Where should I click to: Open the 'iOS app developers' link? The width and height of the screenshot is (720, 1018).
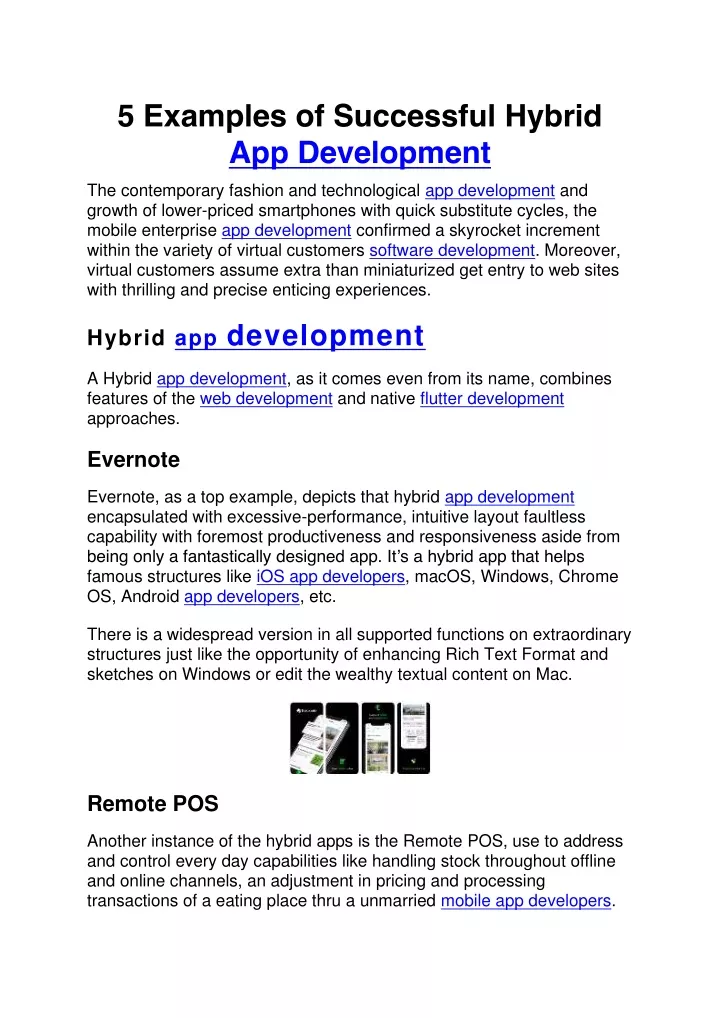tap(330, 577)
